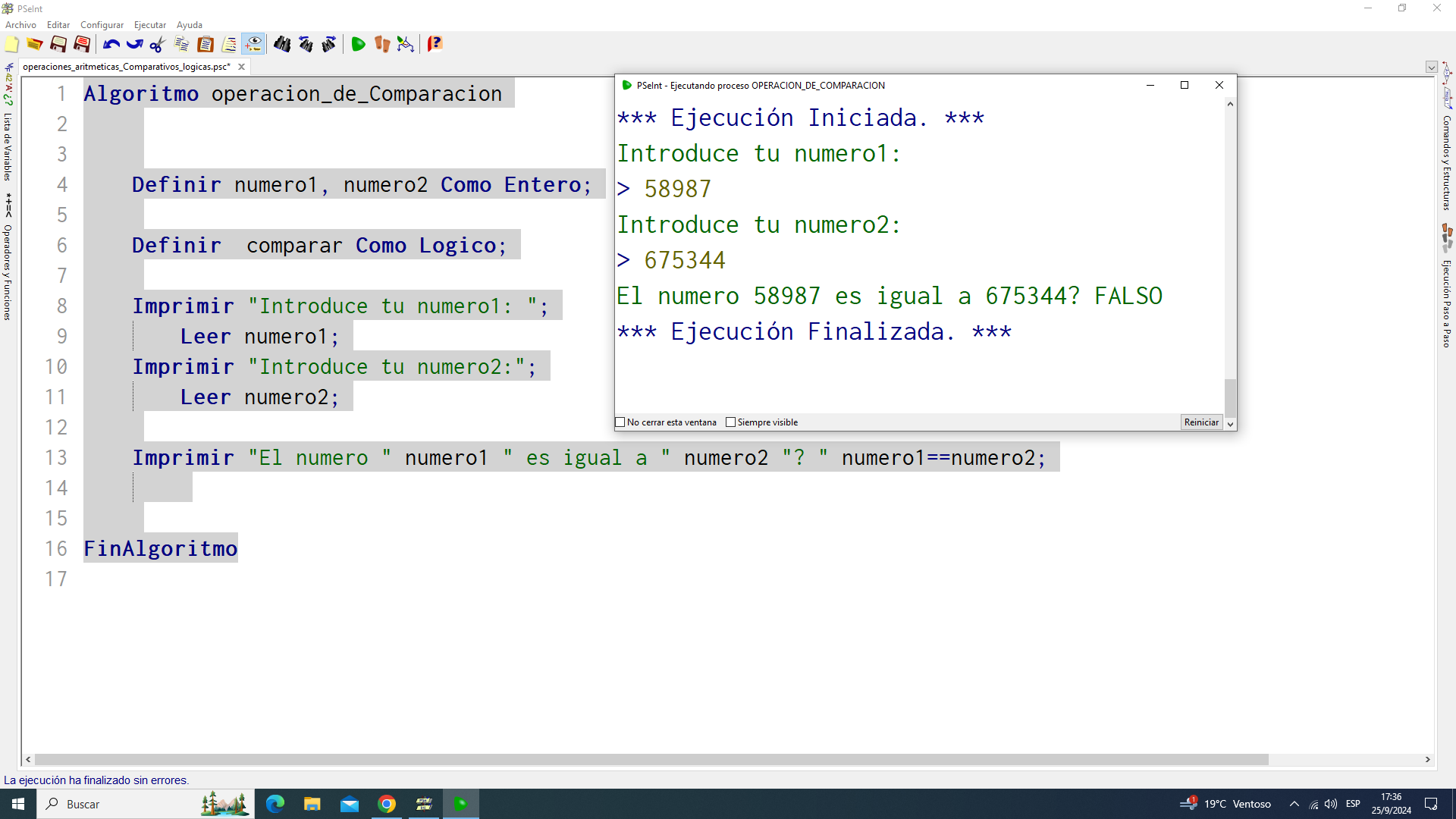Enable 'No cerrar esta ventana' checkbox

pos(620,422)
